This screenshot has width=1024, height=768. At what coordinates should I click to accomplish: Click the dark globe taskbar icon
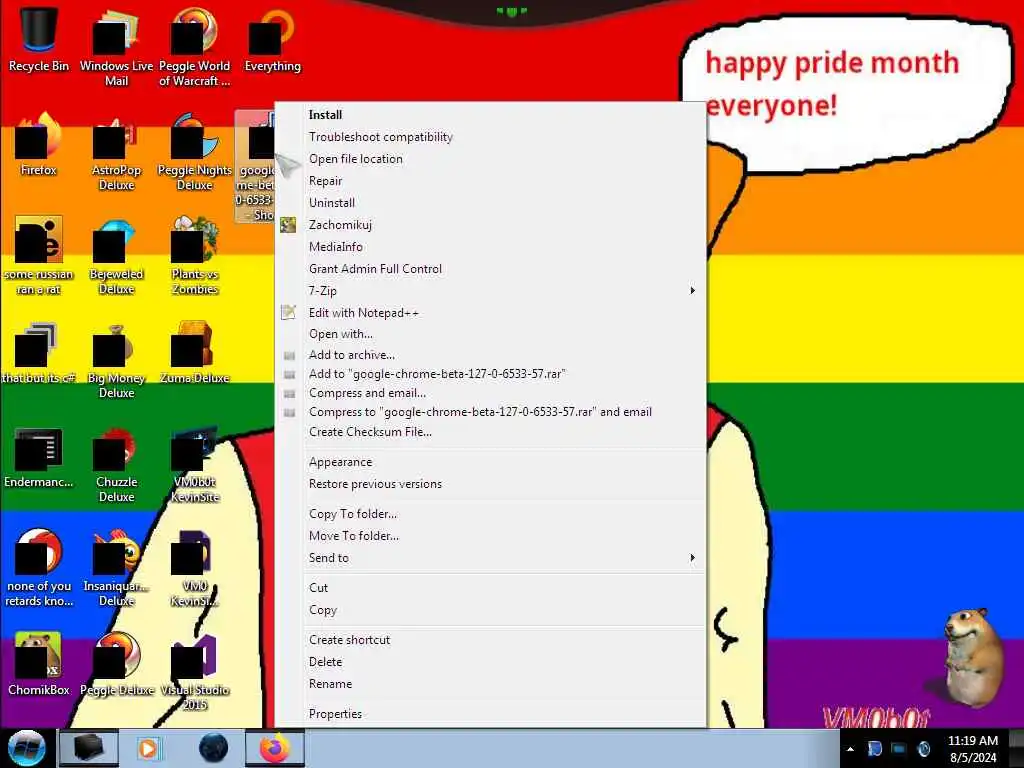pos(214,748)
